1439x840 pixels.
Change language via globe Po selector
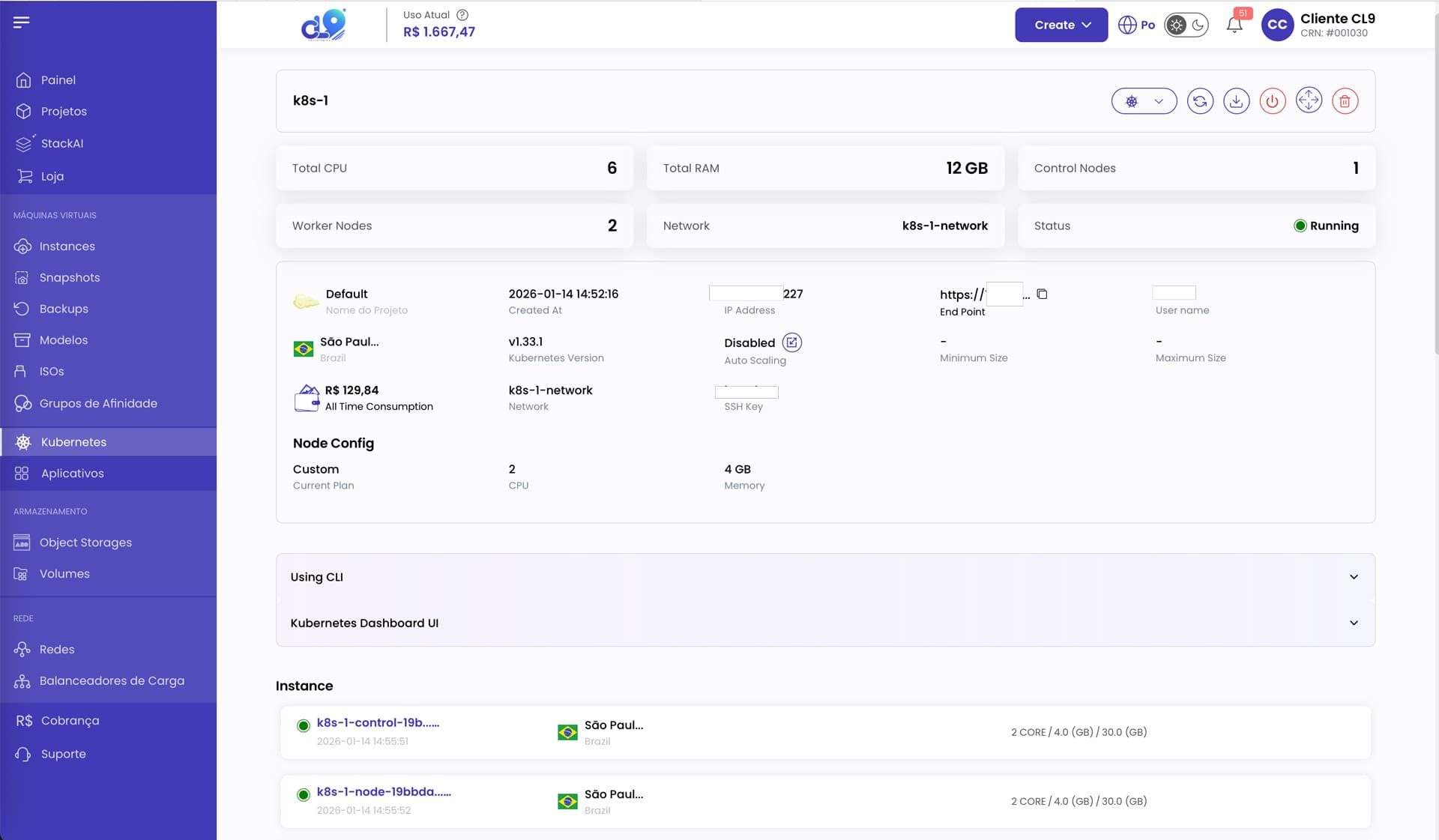1136,25
